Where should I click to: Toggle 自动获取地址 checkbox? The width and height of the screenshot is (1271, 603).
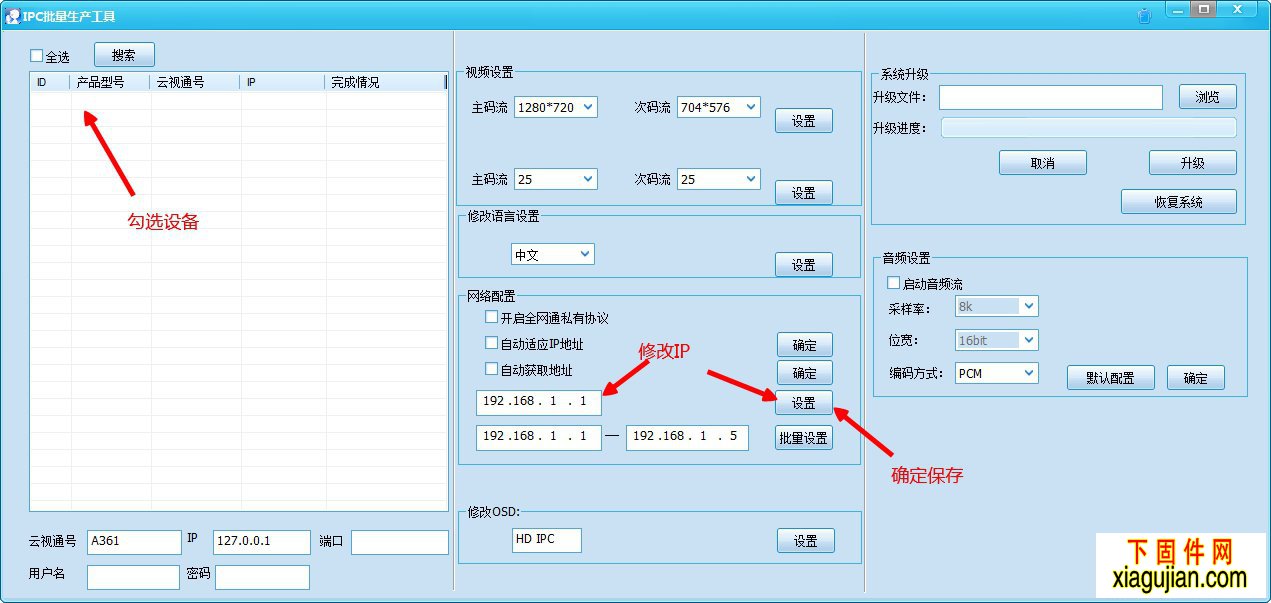491,369
